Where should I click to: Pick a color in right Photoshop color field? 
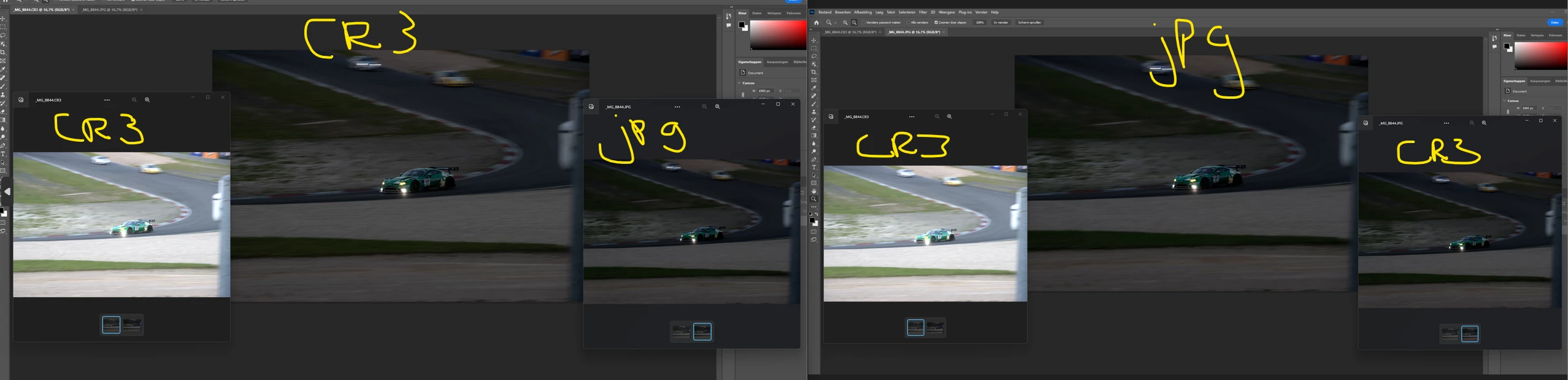[x=1541, y=56]
